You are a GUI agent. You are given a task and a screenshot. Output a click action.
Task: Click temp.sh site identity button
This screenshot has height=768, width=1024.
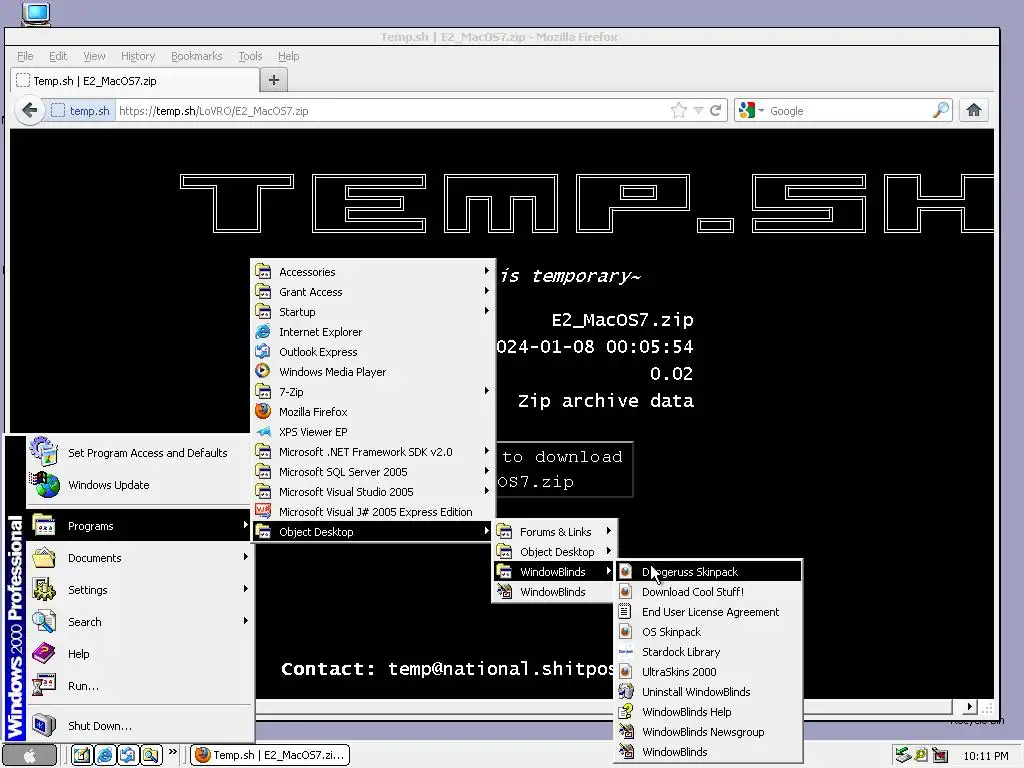80,110
